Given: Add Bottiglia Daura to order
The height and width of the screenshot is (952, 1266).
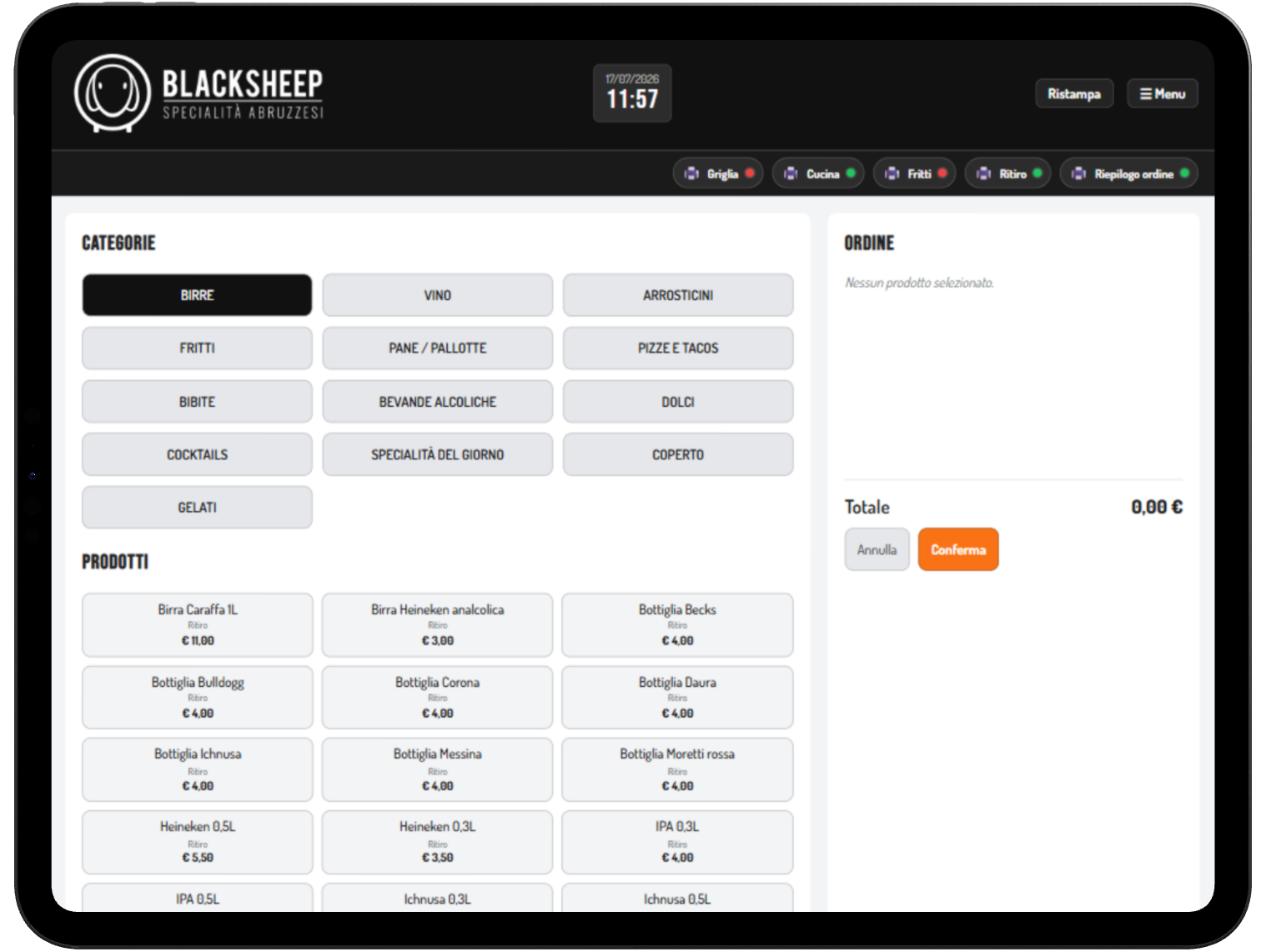Looking at the screenshot, I should click(x=677, y=697).
